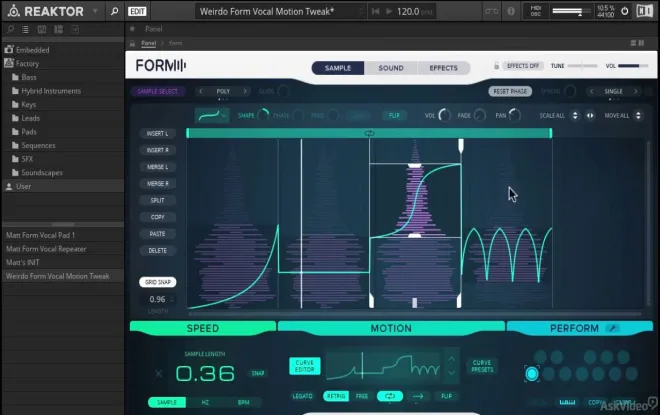
Task: Click the lock icon beside Panel breadcrumb
Action: tap(132, 43)
